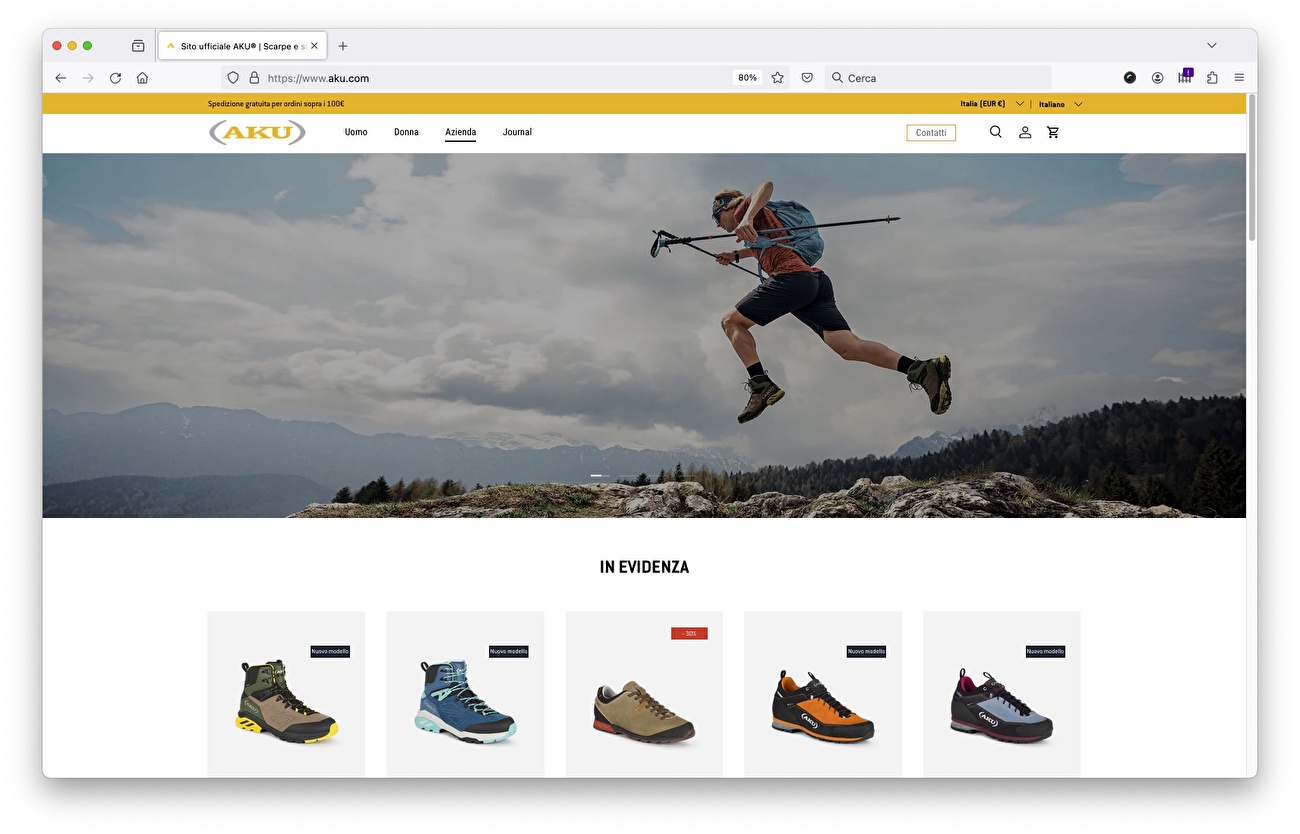The image size is (1300, 834).
Task: Open the Firefox View icon
Action: pos(138,46)
